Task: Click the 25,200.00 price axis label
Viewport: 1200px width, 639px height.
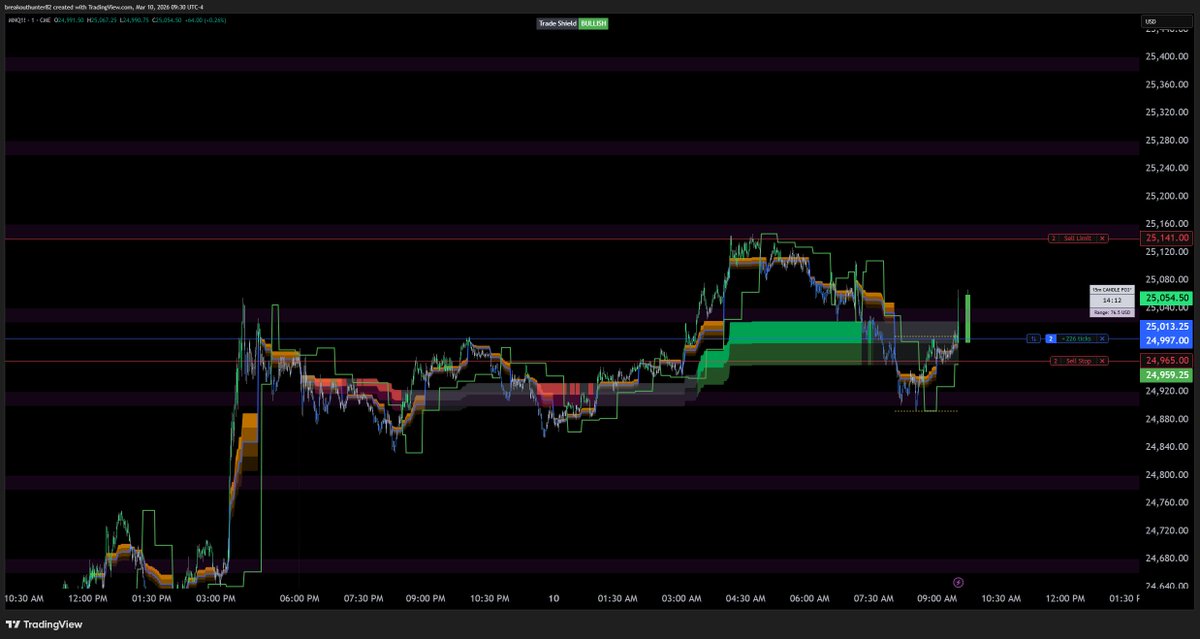Action: click(1167, 196)
